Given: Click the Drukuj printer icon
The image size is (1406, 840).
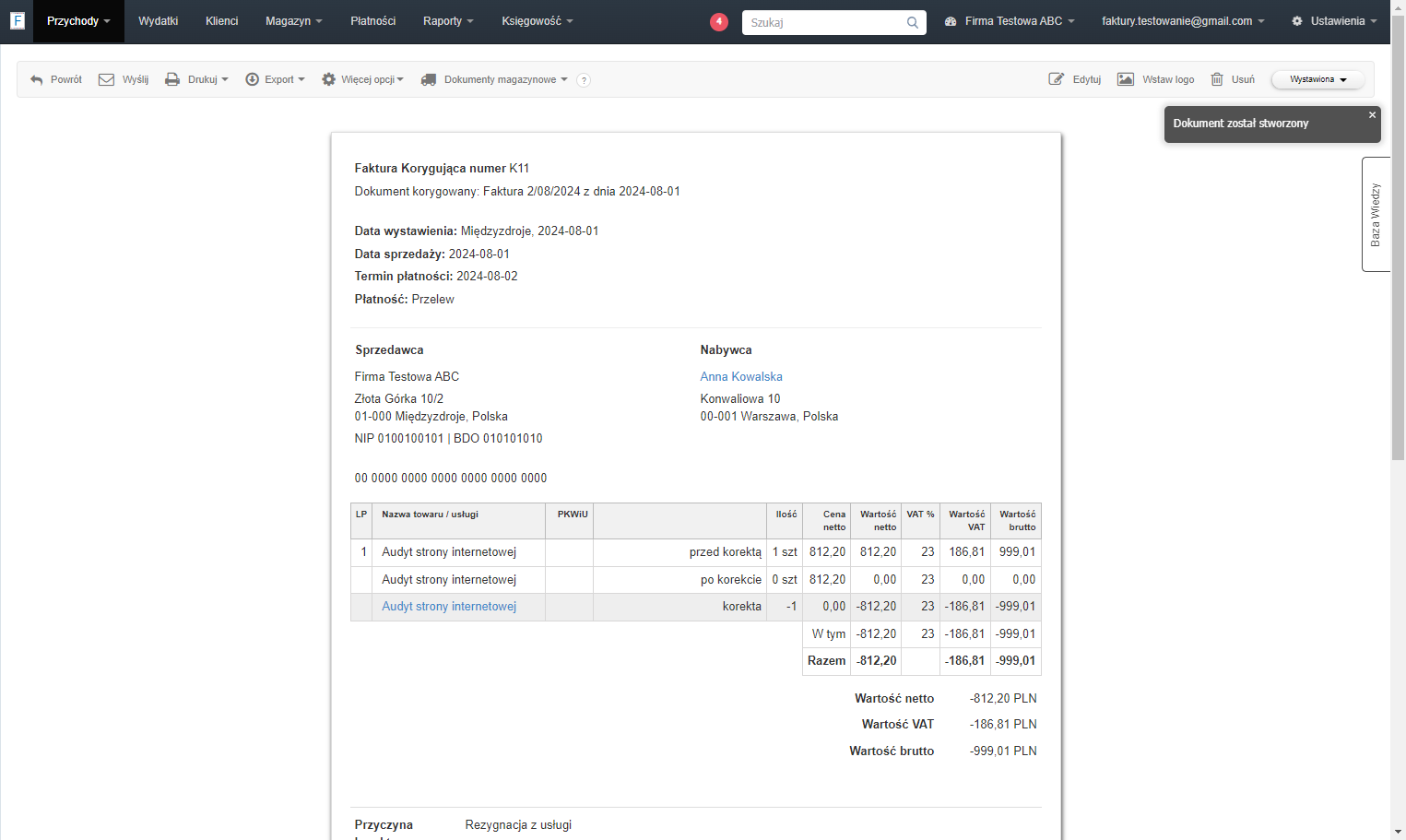Looking at the screenshot, I should click(x=172, y=80).
